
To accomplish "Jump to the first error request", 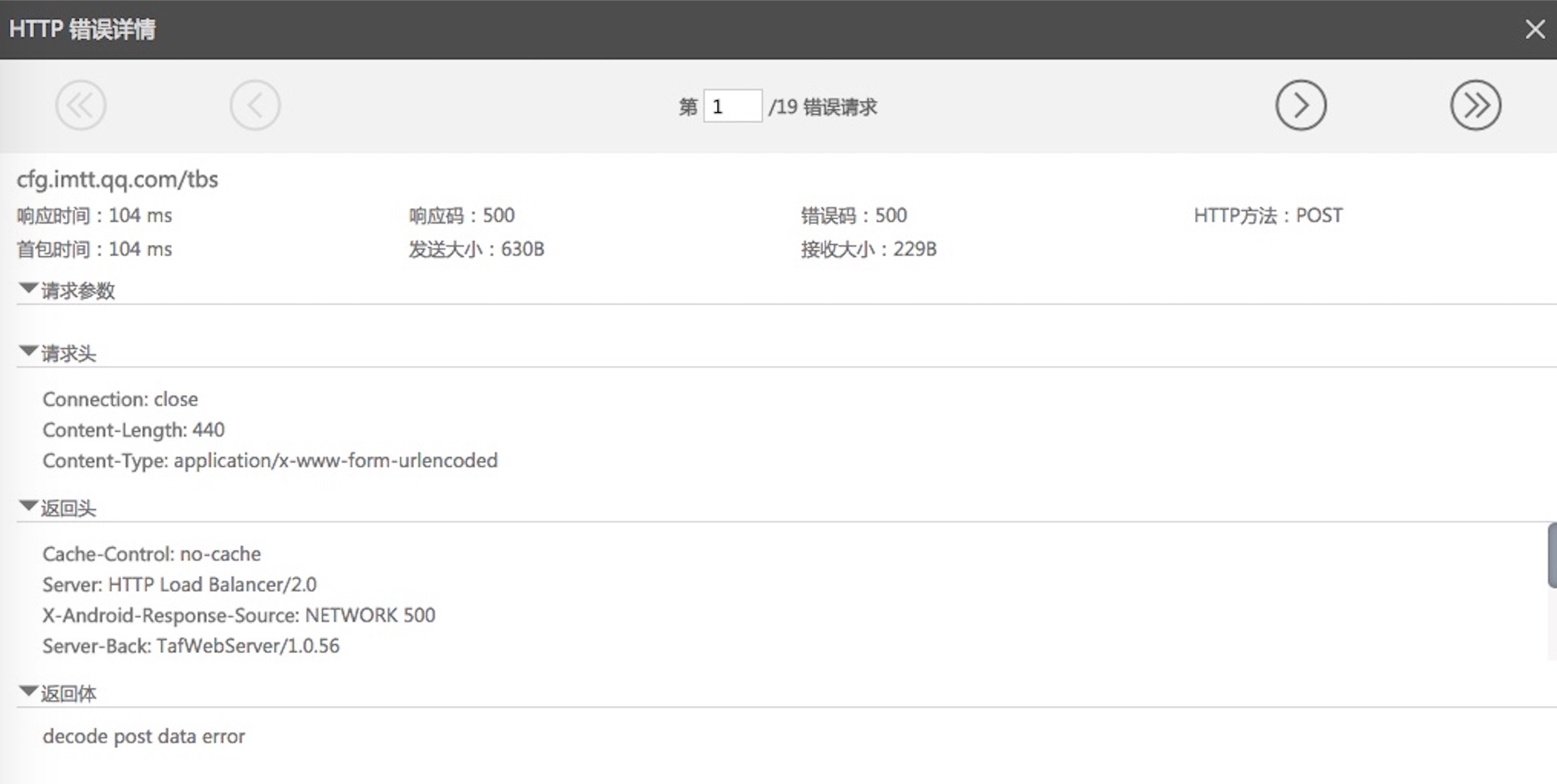I will [81, 105].
